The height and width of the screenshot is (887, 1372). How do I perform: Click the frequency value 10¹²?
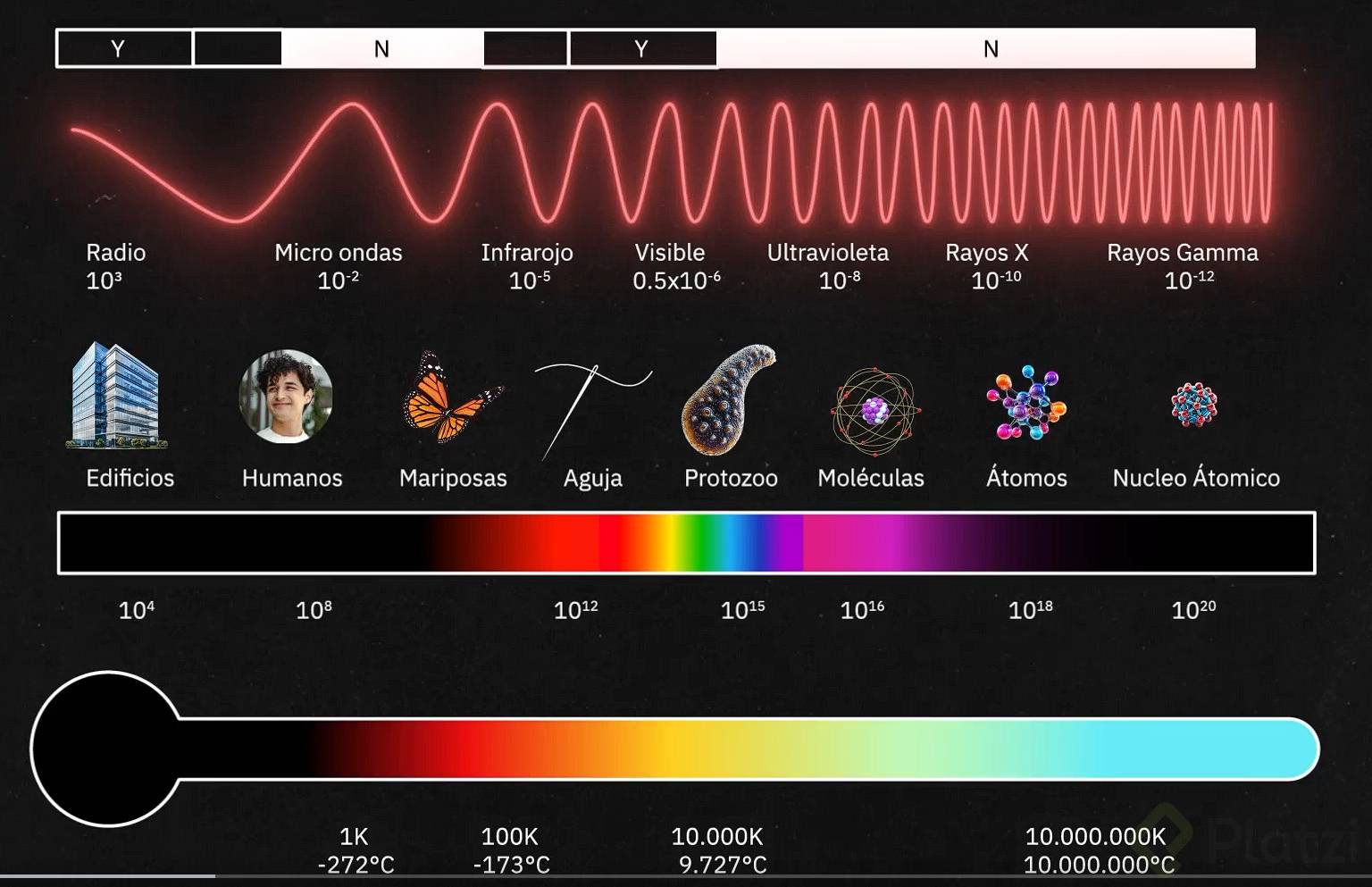tap(576, 610)
